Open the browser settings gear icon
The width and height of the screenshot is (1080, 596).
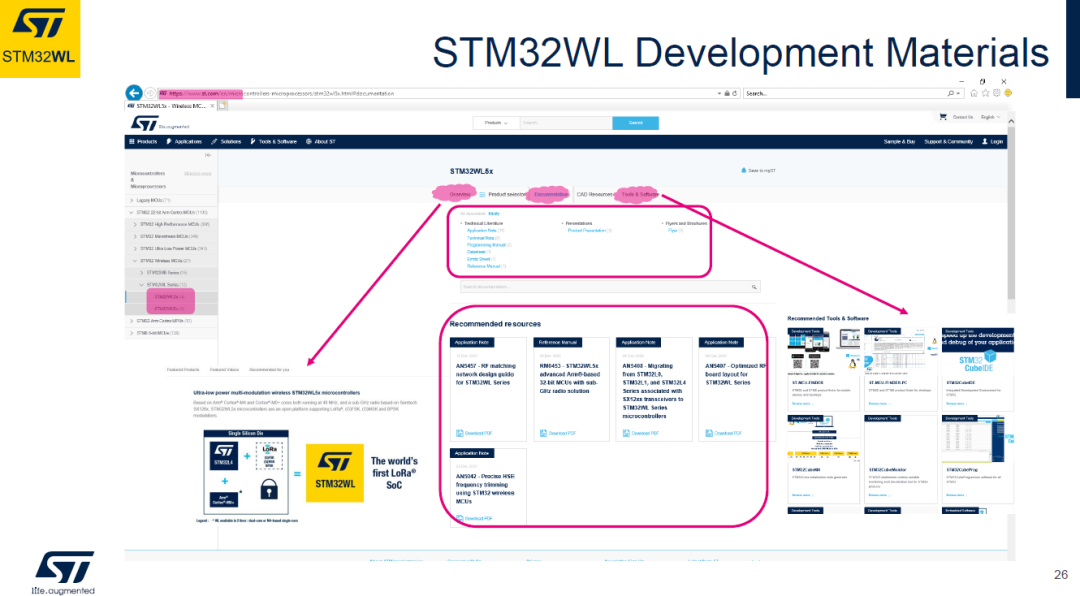997,93
